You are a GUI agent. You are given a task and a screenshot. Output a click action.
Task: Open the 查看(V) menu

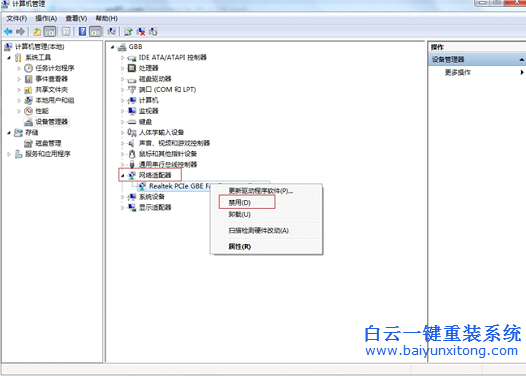click(x=76, y=18)
